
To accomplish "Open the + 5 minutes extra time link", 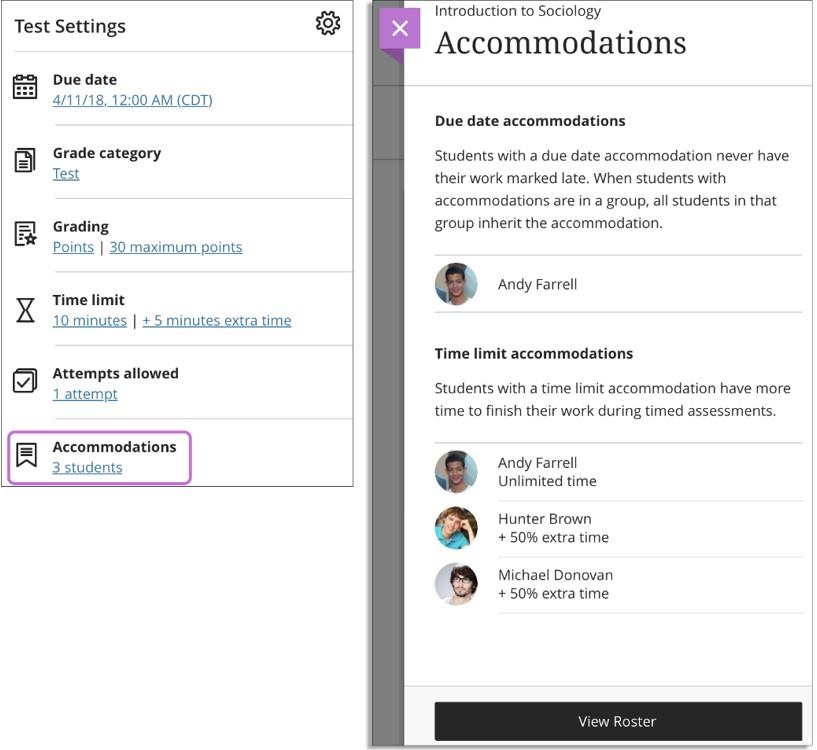I will [x=217, y=321].
